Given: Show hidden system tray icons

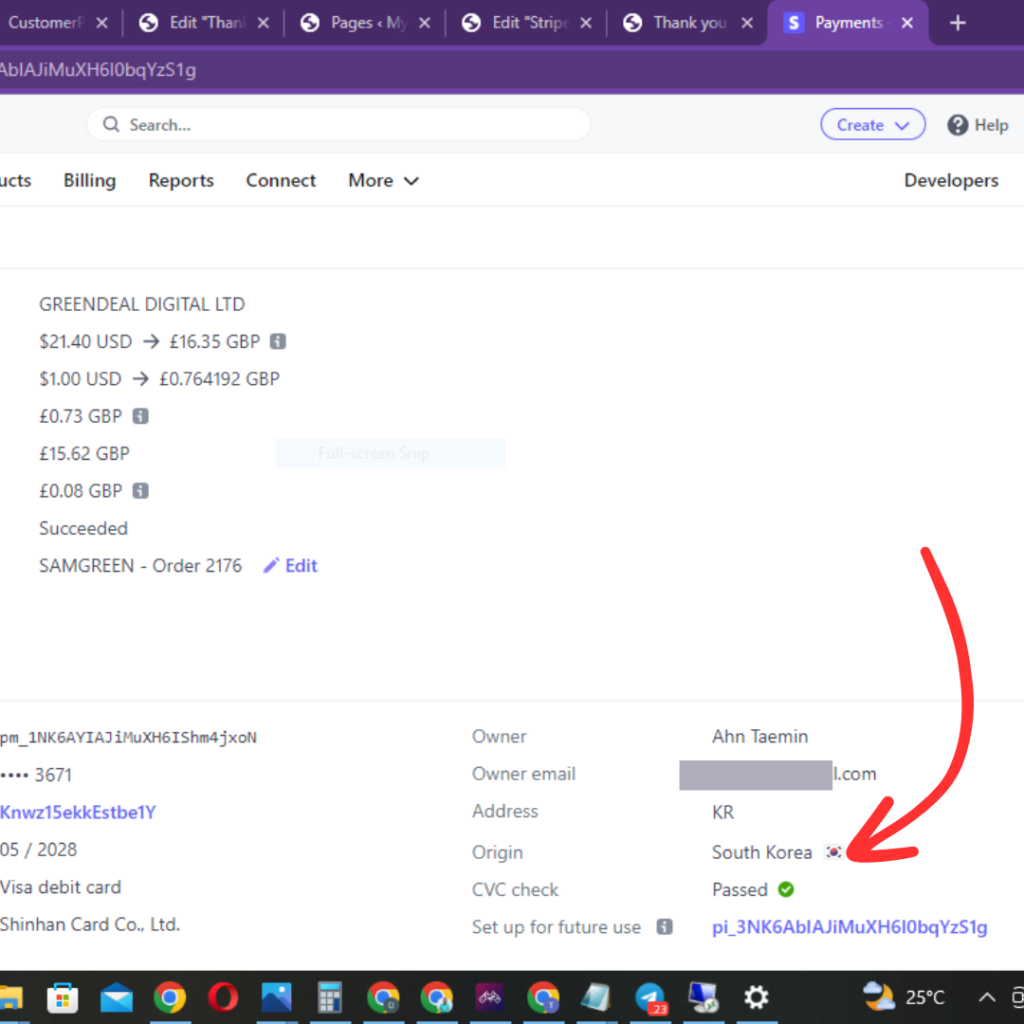Looking at the screenshot, I should [987, 997].
